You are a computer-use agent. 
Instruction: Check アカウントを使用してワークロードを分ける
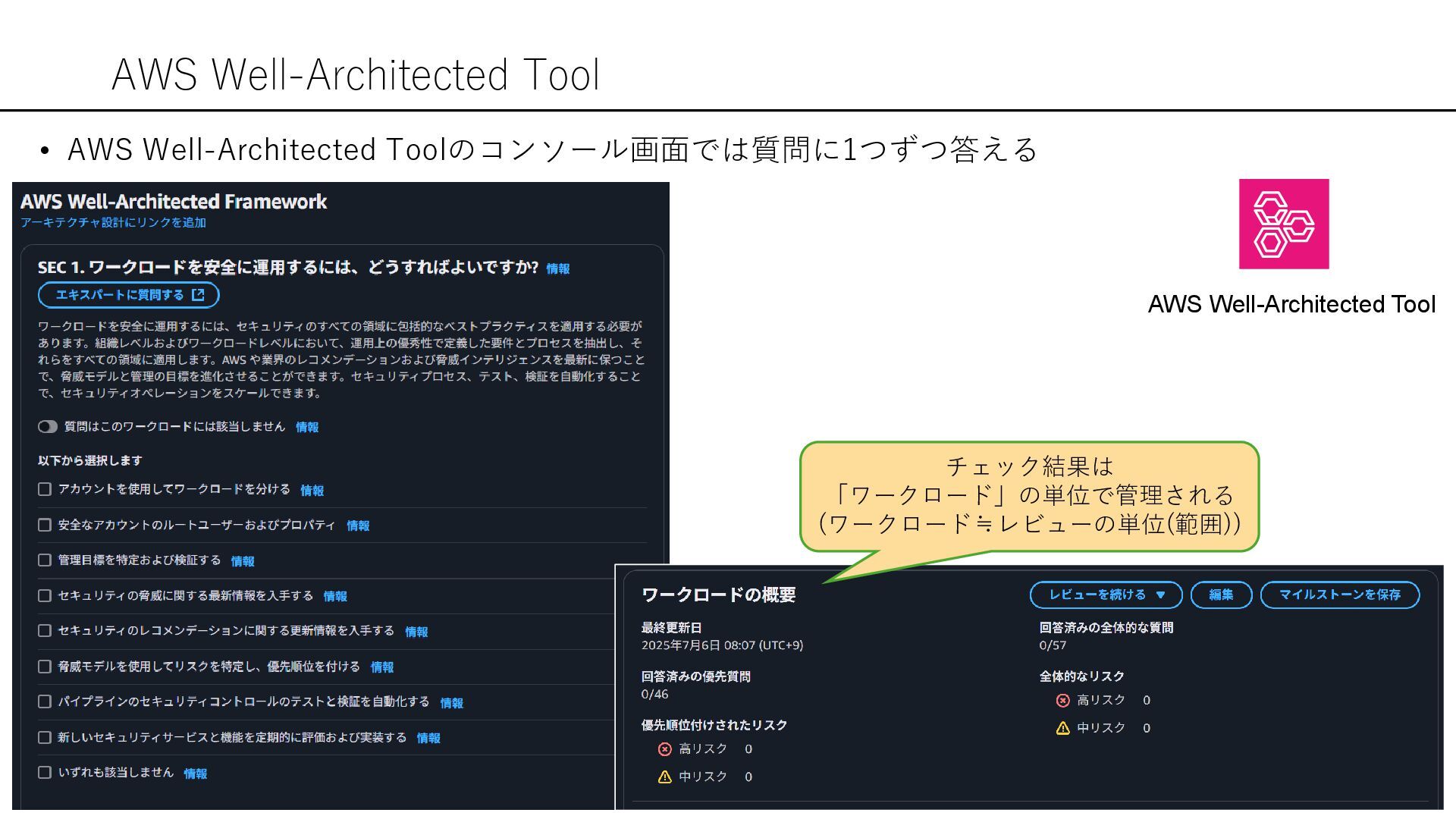(x=45, y=489)
